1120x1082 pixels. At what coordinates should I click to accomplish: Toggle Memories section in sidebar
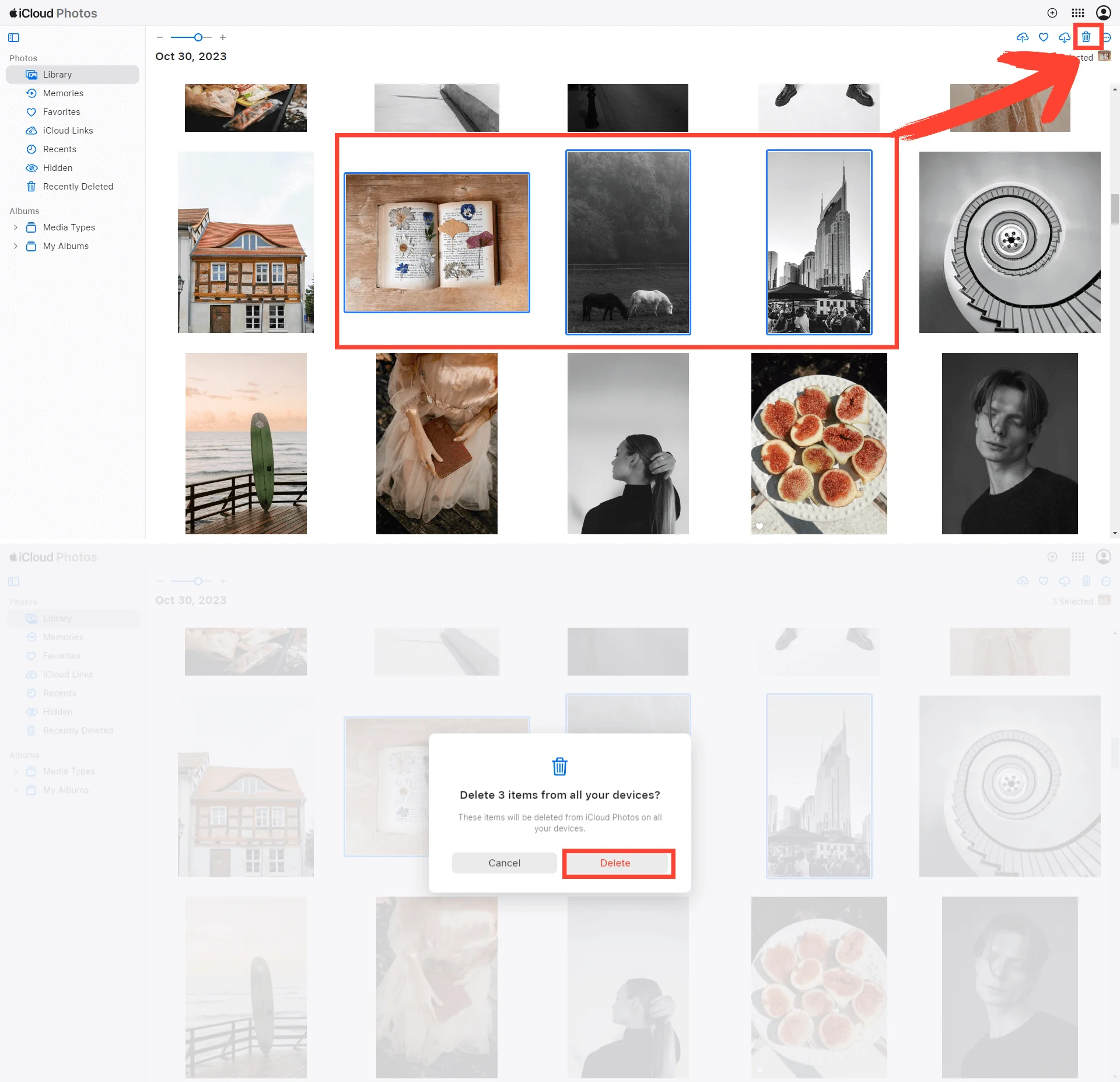pos(63,93)
